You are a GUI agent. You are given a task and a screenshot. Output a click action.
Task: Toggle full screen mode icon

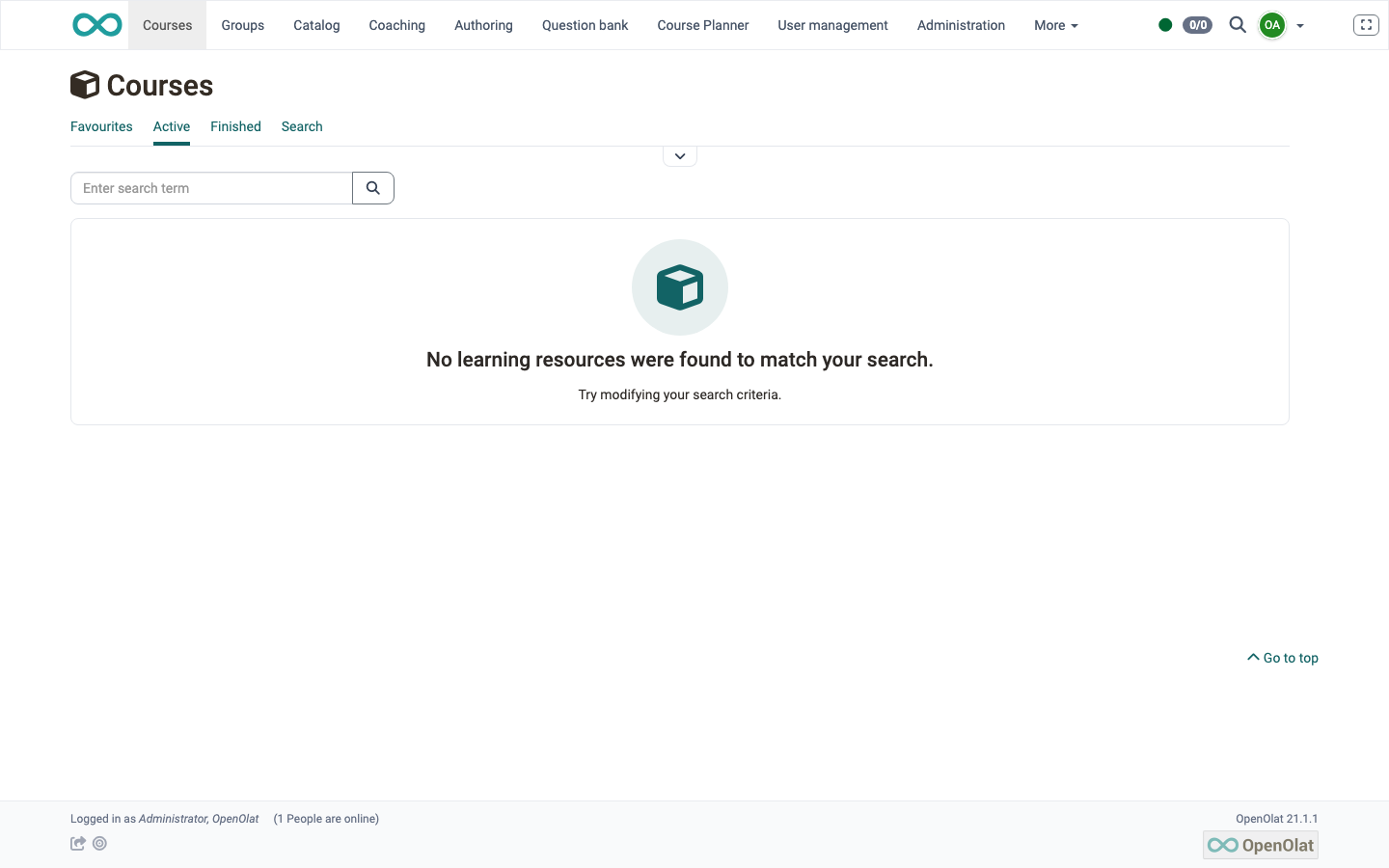tap(1366, 25)
